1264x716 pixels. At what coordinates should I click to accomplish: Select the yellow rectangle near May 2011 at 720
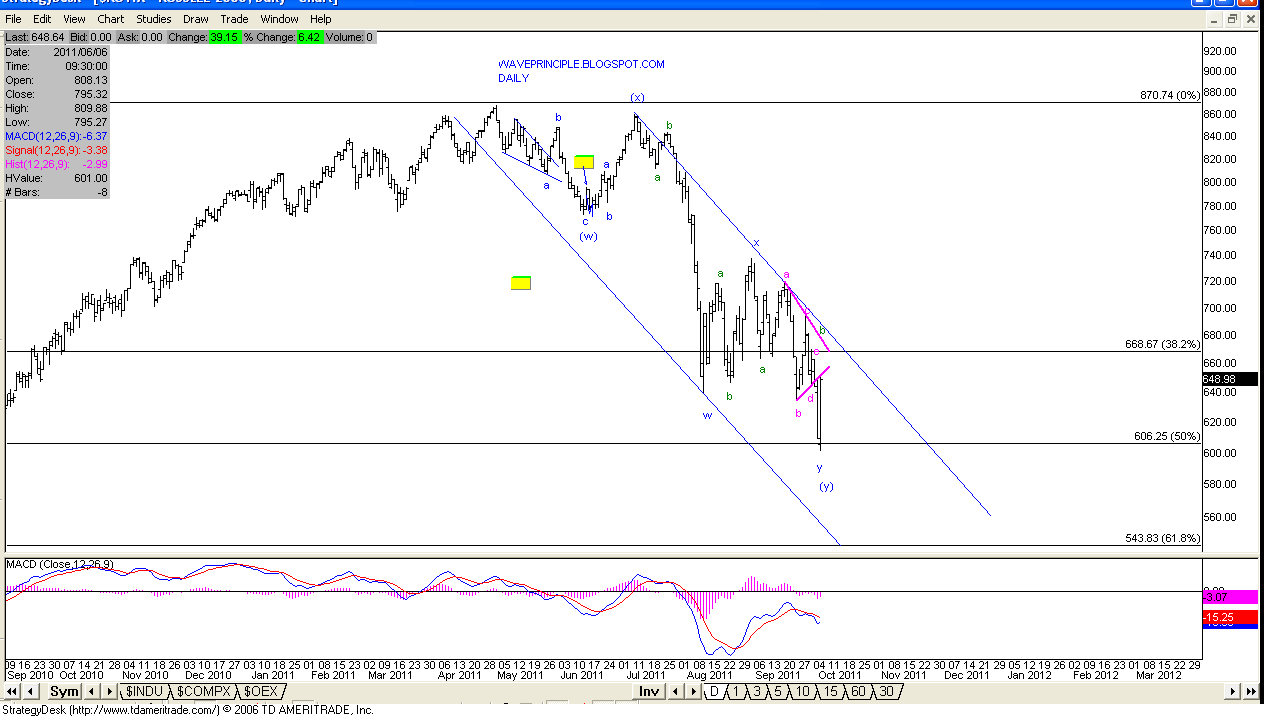521,283
